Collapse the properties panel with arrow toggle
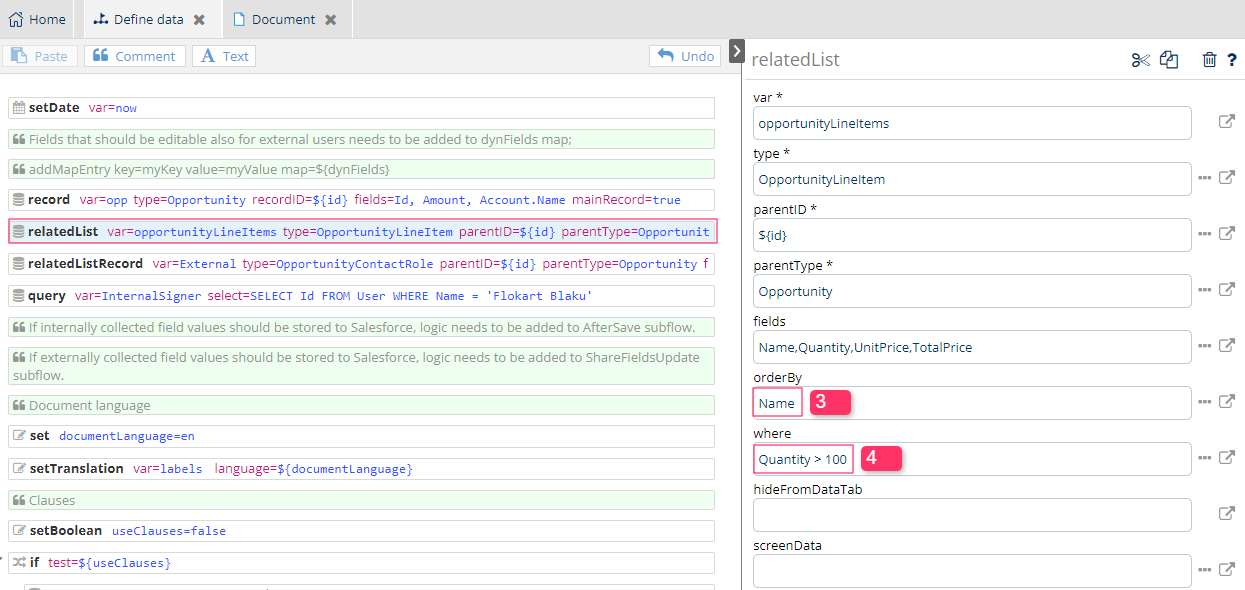This screenshot has width=1245, height=590. coord(736,51)
